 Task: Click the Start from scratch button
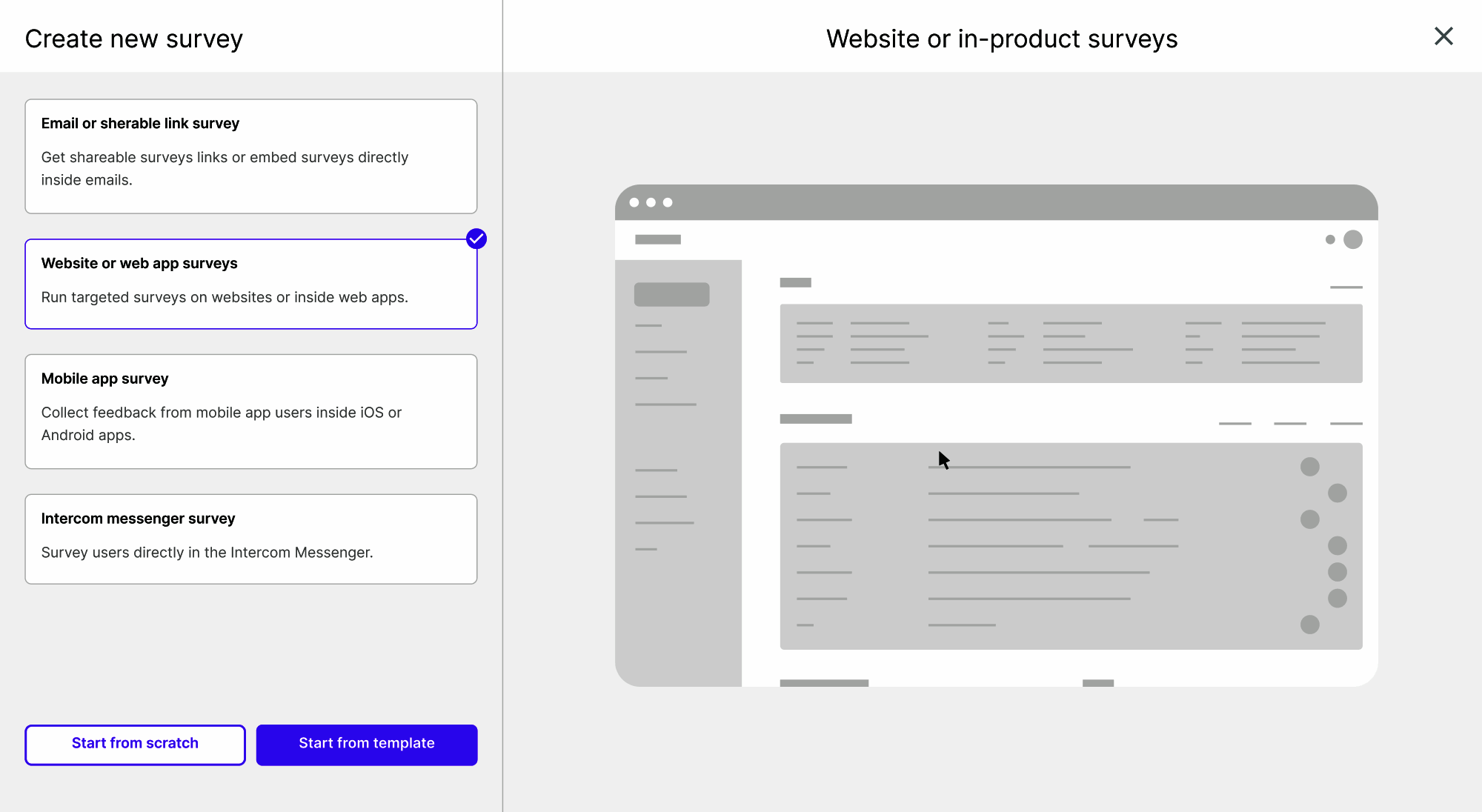click(135, 744)
